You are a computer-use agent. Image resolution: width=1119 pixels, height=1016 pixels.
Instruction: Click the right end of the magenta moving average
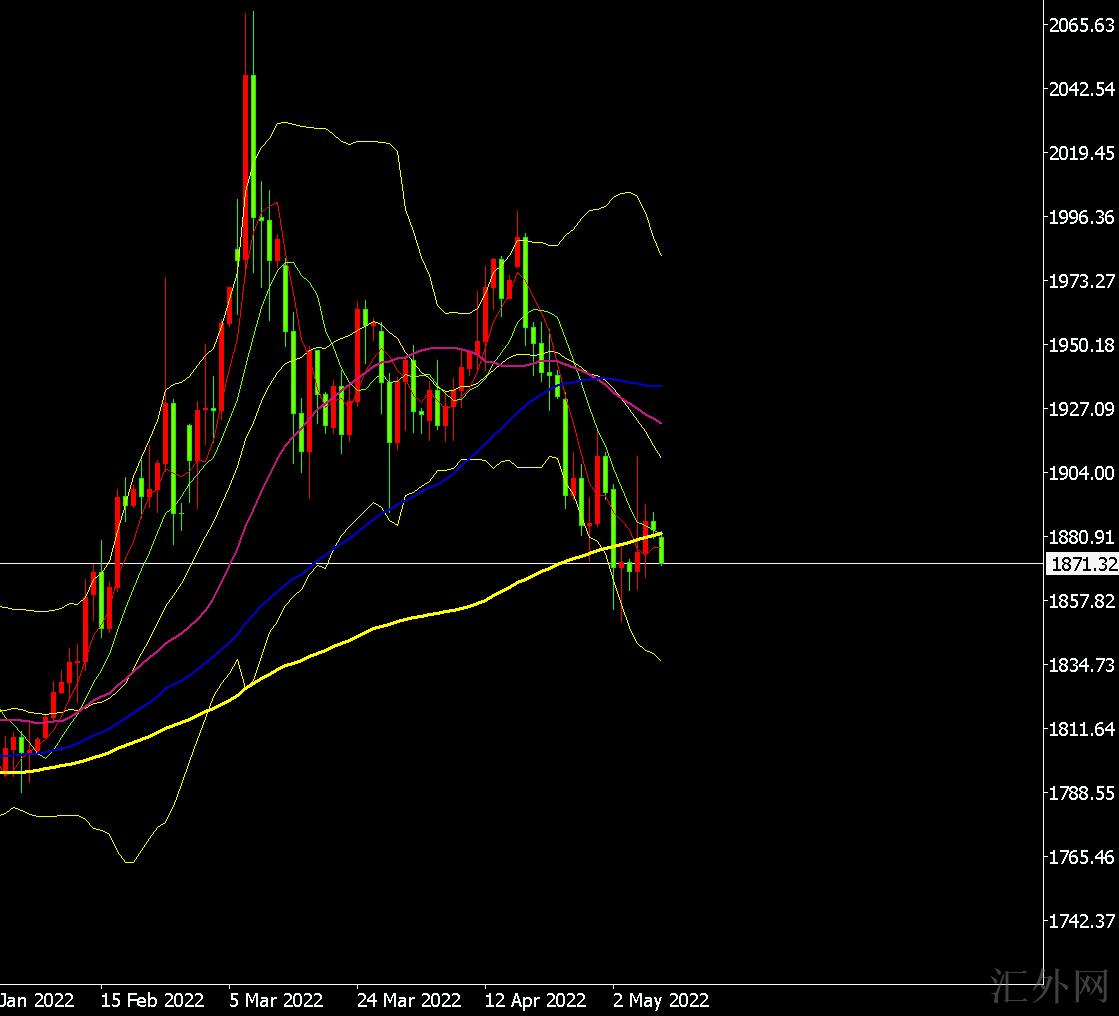pos(659,421)
